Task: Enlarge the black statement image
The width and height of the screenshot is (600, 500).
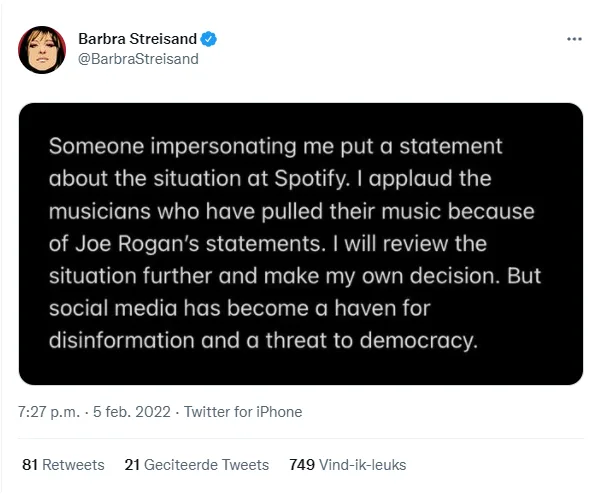Action: tap(301, 243)
